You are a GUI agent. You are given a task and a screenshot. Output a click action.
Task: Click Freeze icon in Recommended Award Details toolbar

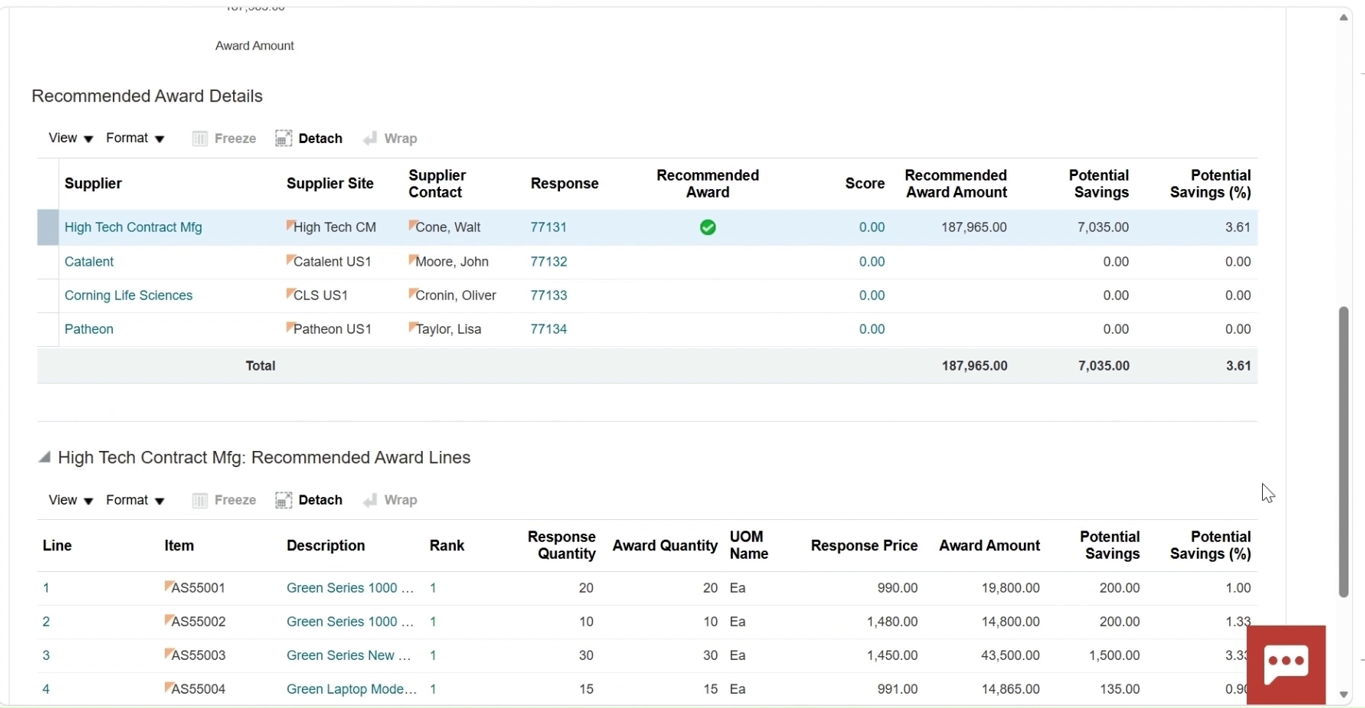[x=200, y=138]
